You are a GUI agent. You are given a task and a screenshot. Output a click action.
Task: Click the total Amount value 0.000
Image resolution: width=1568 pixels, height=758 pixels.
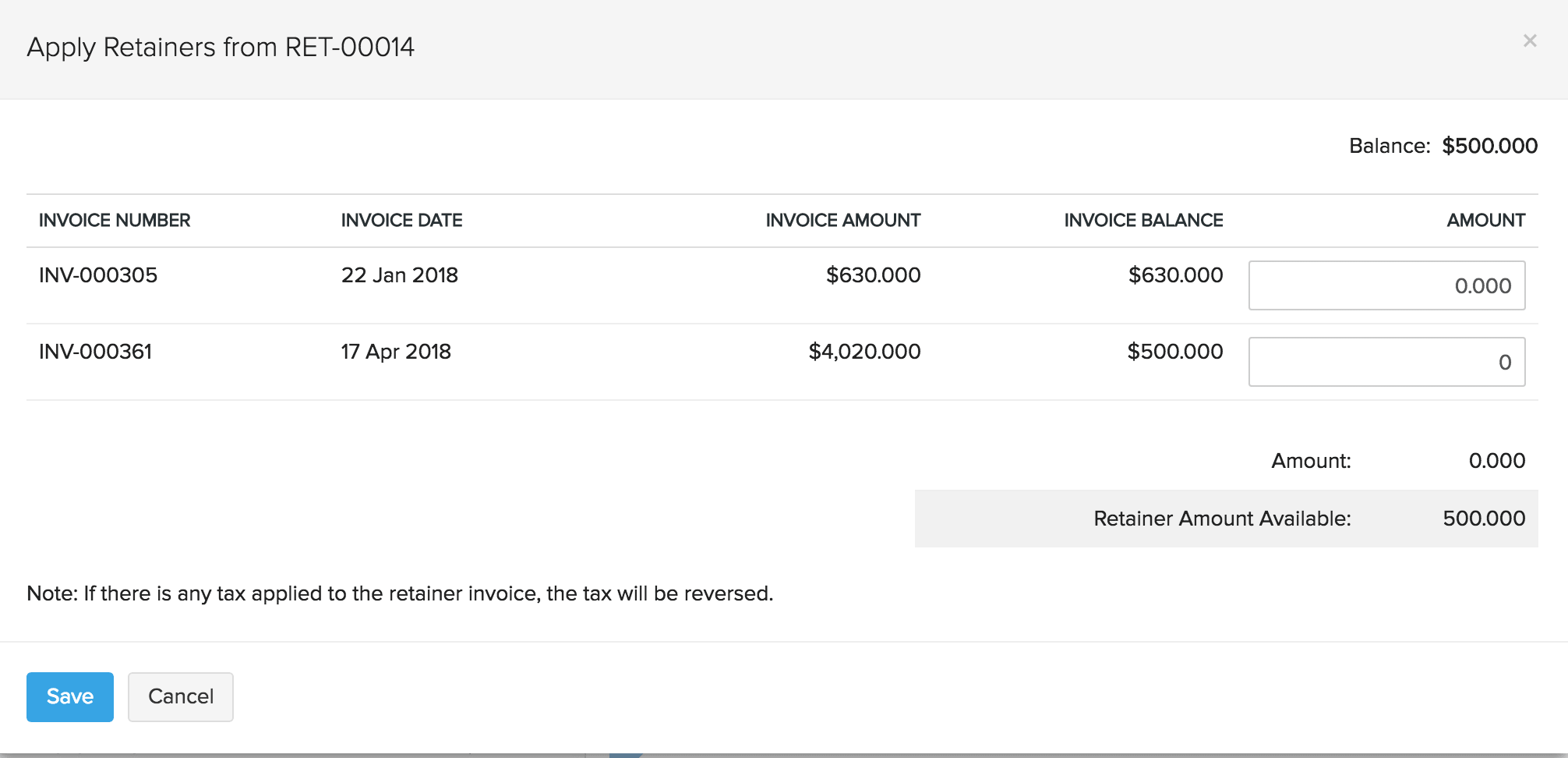[x=1498, y=460]
